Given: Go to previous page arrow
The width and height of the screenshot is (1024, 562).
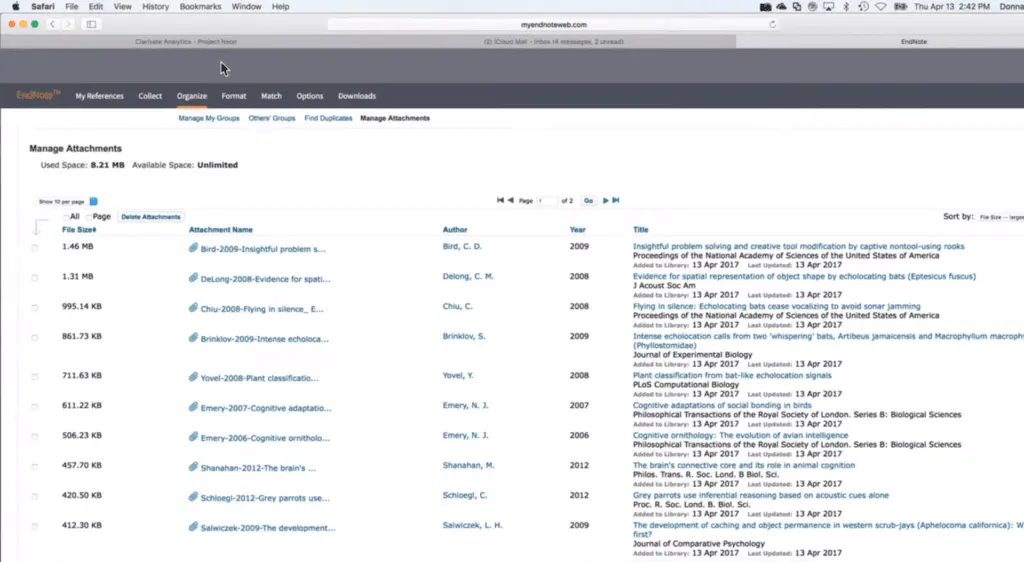Looking at the screenshot, I should tap(511, 200).
